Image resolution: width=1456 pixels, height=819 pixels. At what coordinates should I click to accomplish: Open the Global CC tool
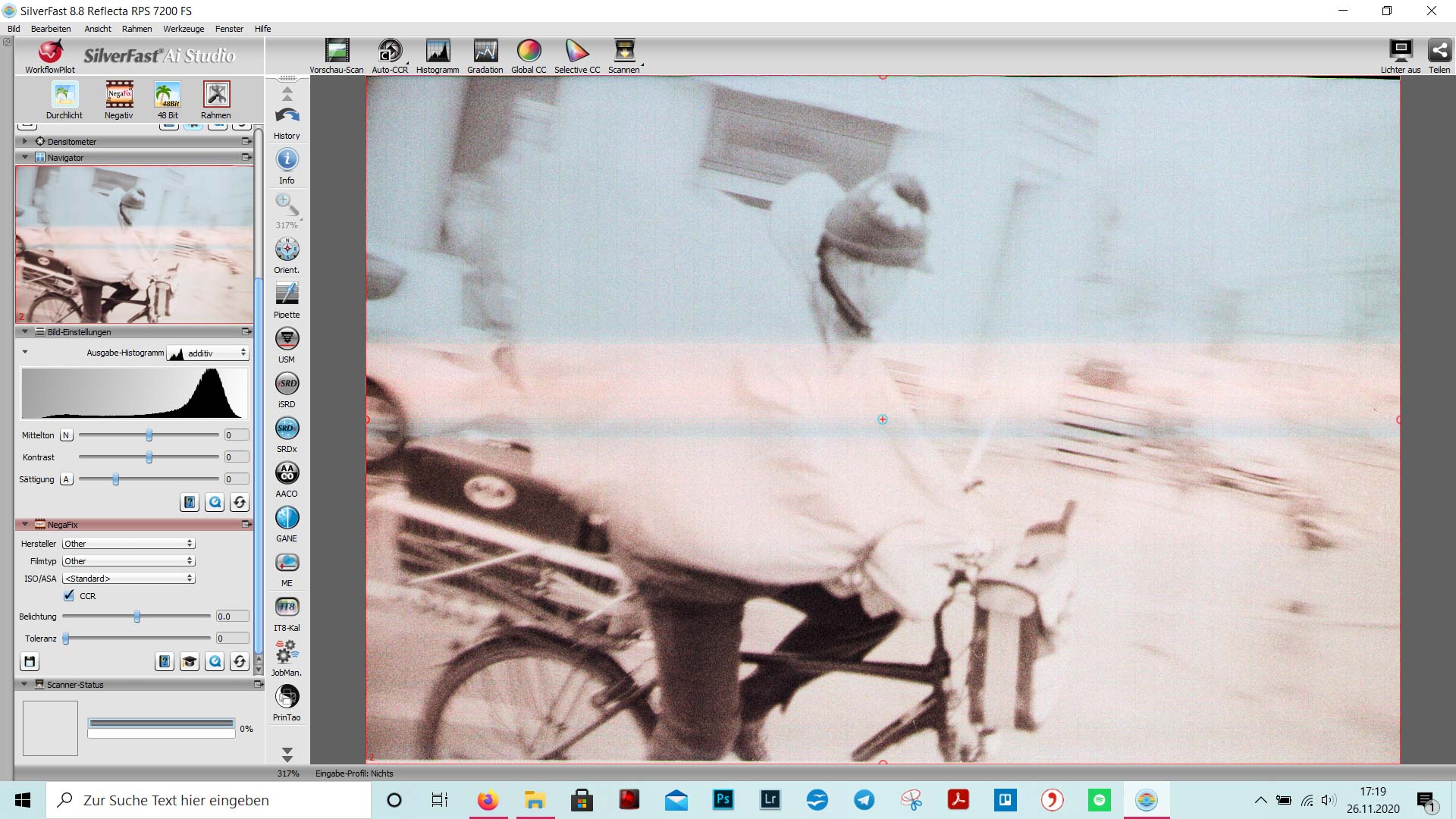pyautogui.click(x=529, y=56)
